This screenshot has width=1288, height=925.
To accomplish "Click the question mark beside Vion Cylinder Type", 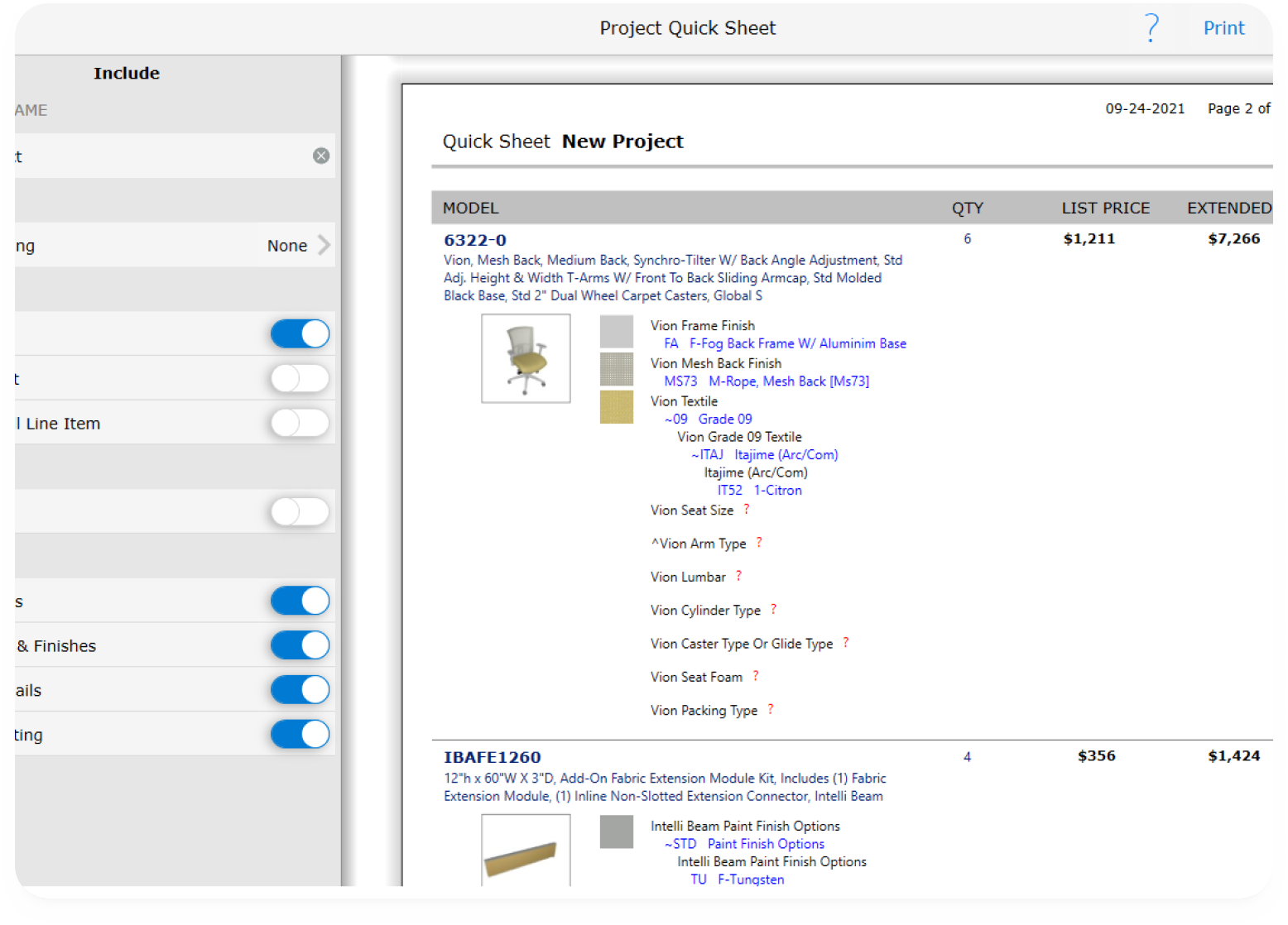I will pyautogui.click(x=773, y=610).
